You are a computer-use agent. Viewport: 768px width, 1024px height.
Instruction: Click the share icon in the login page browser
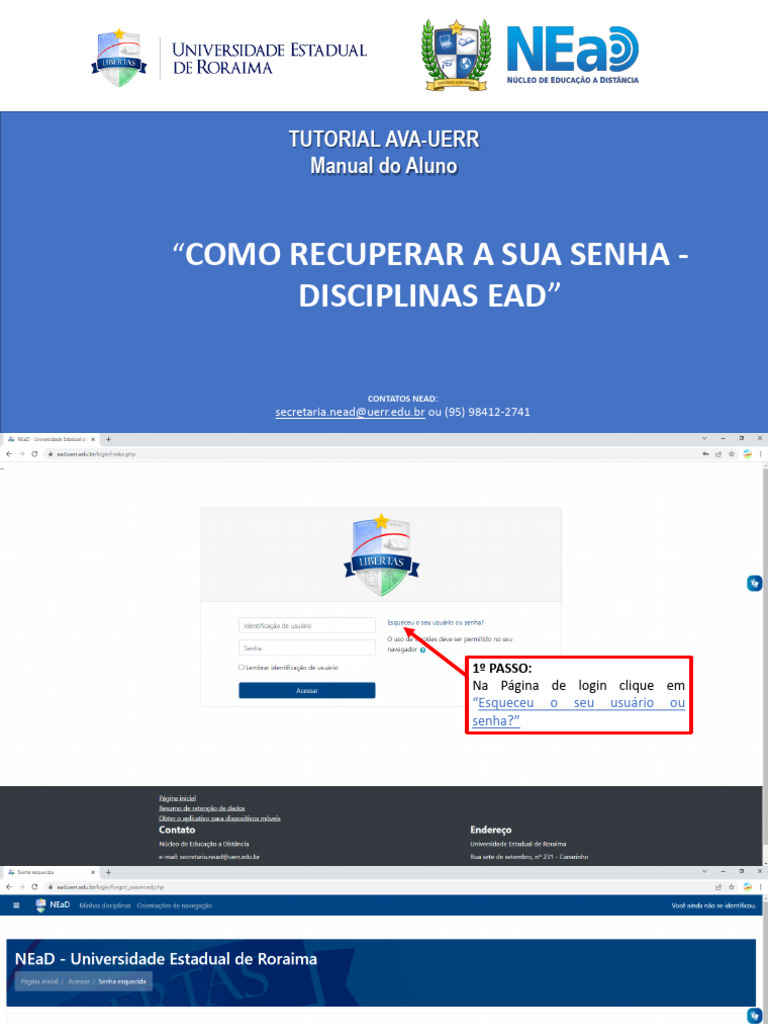(718, 454)
